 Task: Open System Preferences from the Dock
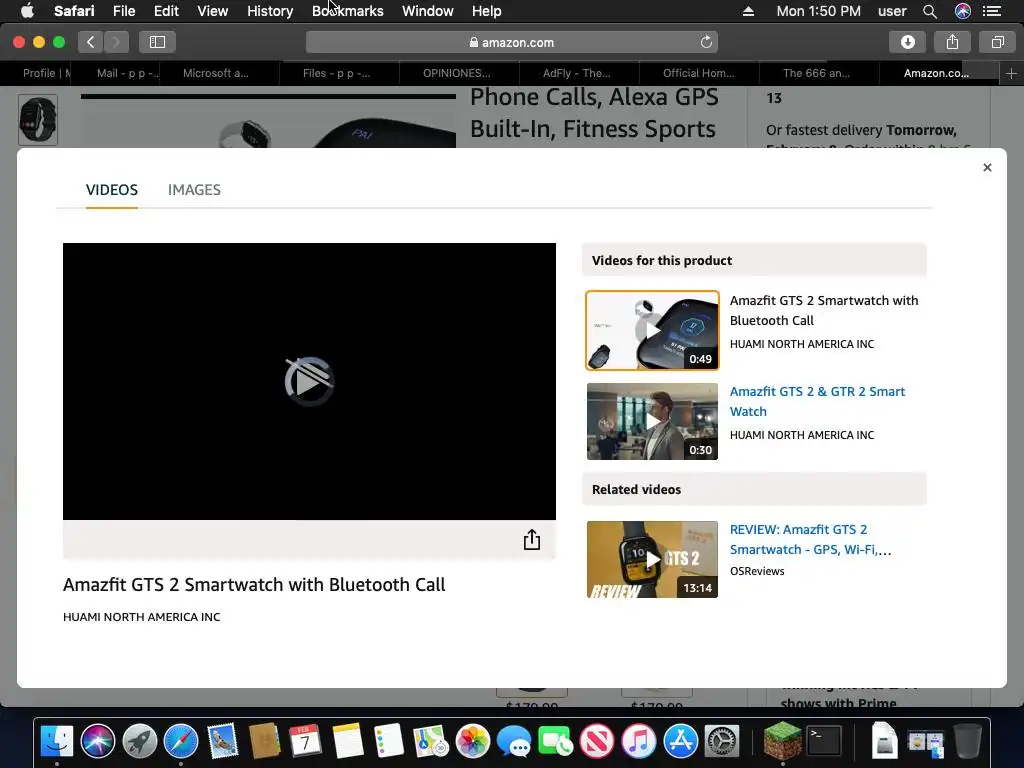coord(722,741)
